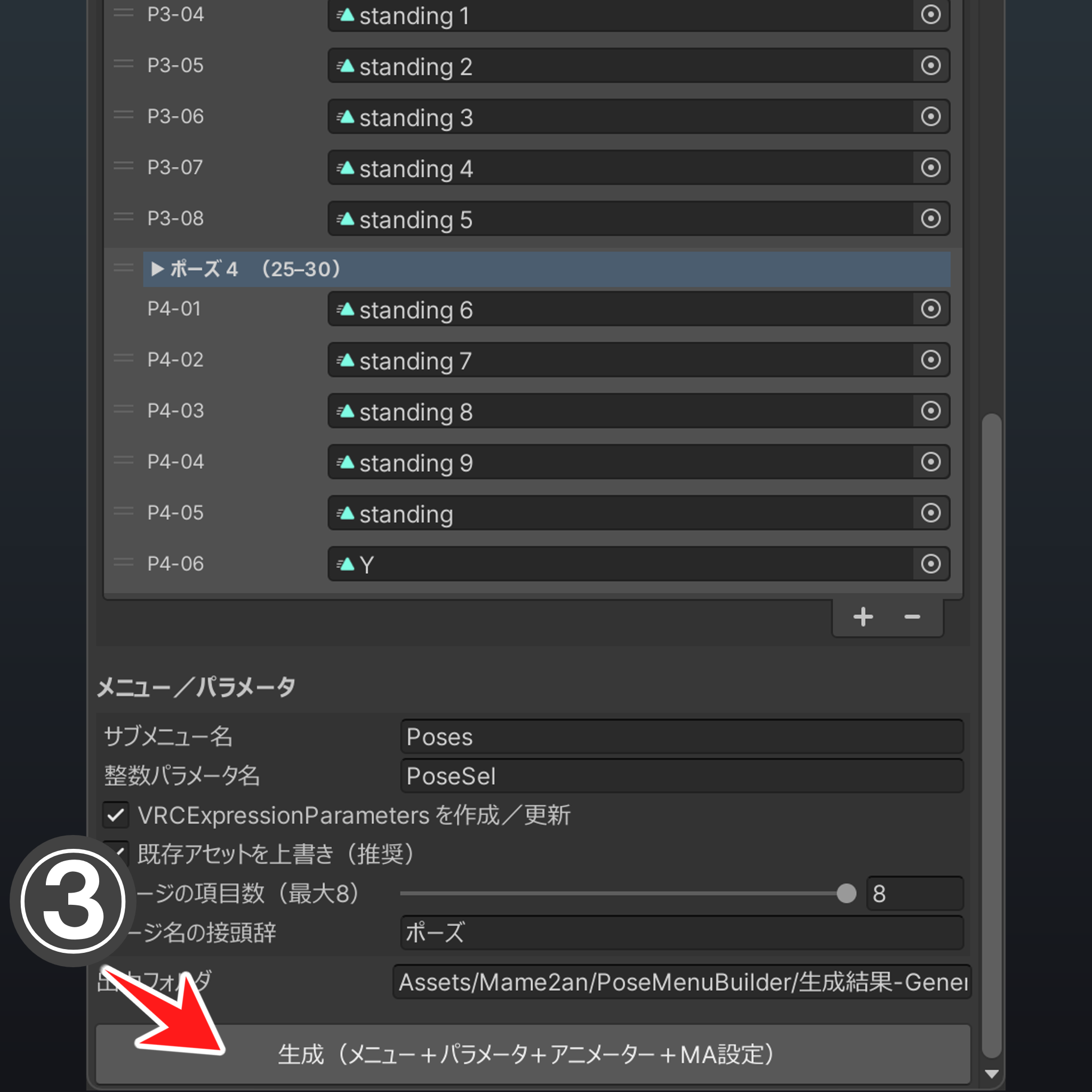Select the PoseSel parameter name field

point(681,776)
